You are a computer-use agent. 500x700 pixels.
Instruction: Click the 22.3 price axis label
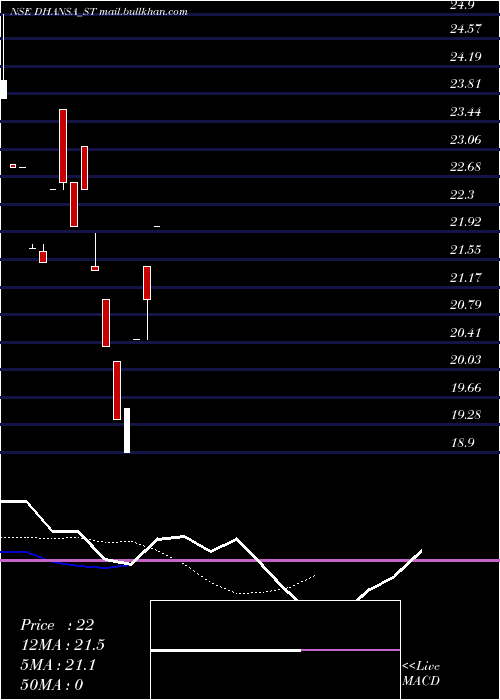pyautogui.click(x=462, y=195)
